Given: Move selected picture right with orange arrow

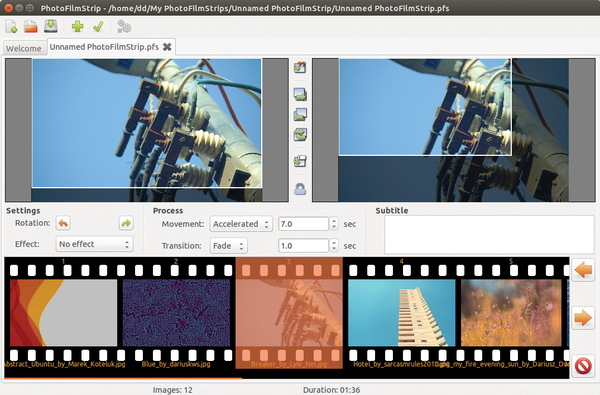Looking at the screenshot, I should (583, 318).
